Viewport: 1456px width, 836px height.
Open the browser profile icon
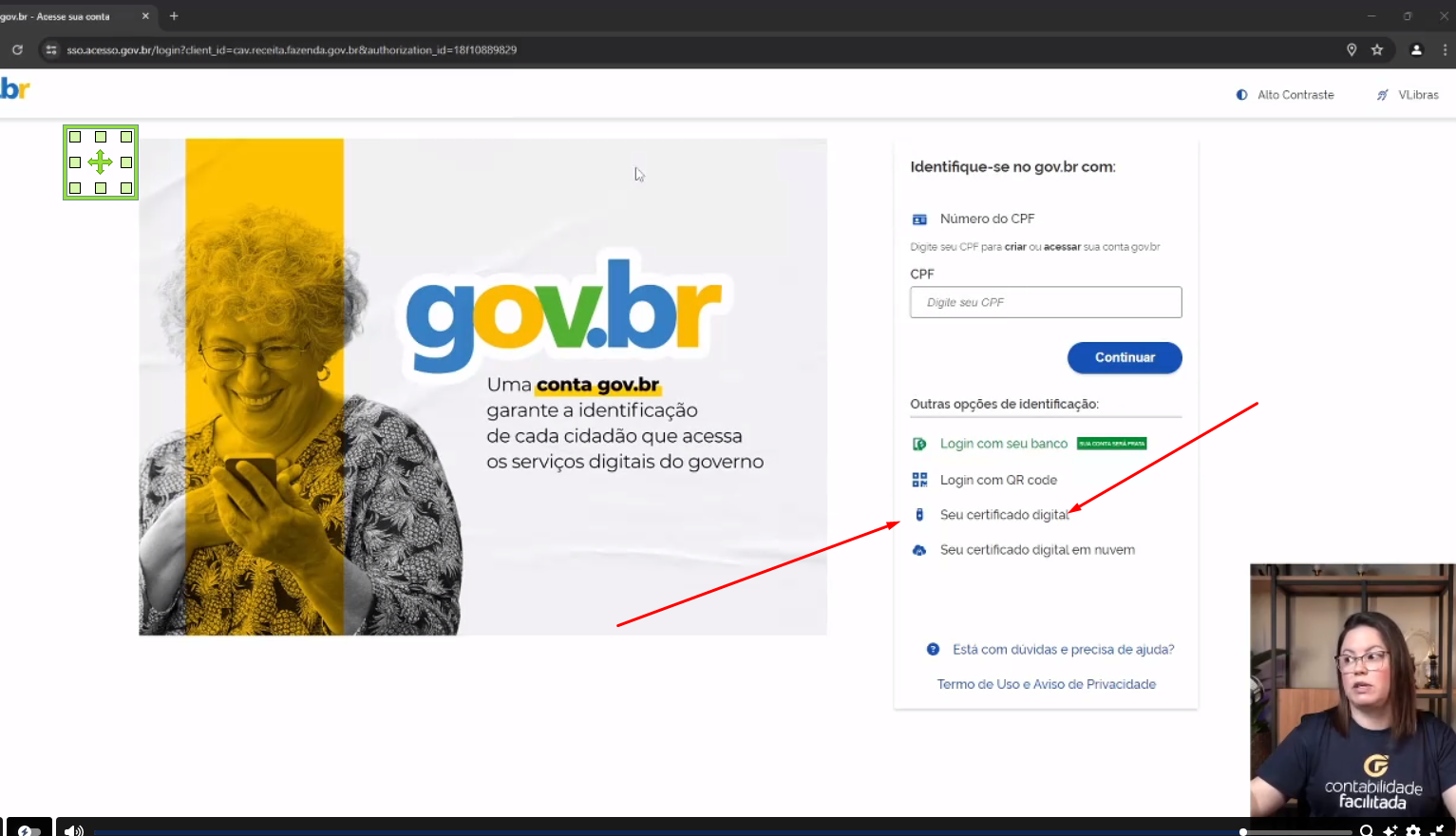click(x=1416, y=49)
